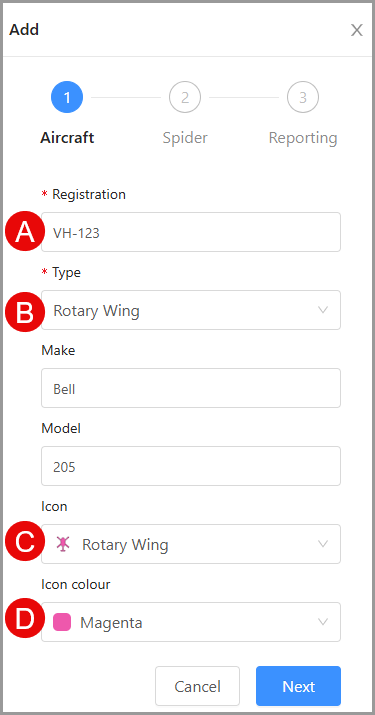This screenshot has width=375, height=715.
Task: Close the Add dialog with X
Action: point(356,30)
